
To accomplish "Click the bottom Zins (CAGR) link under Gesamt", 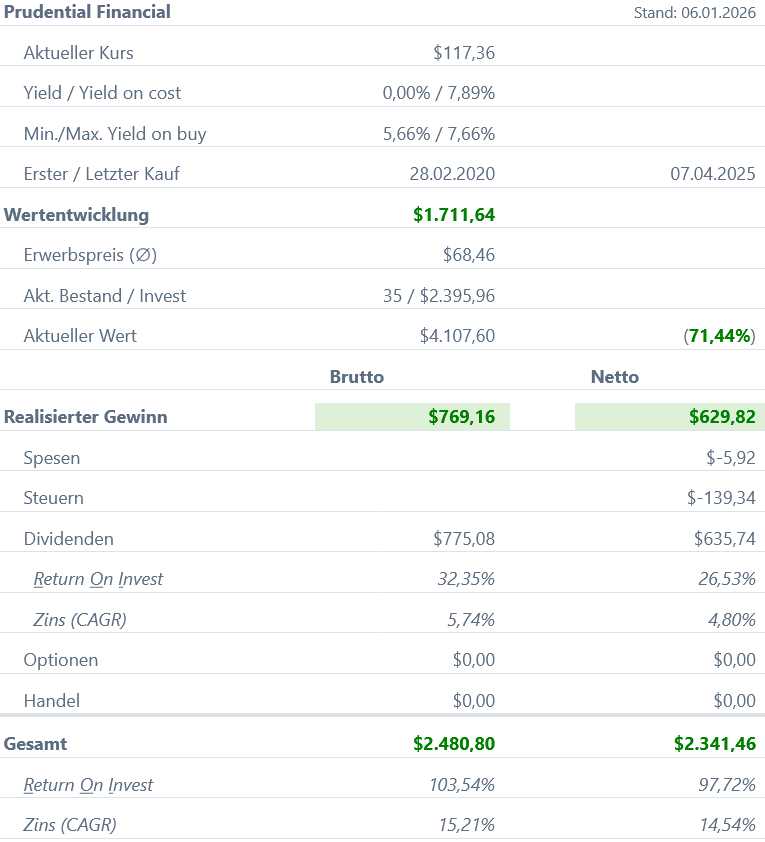I will coord(70,825).
